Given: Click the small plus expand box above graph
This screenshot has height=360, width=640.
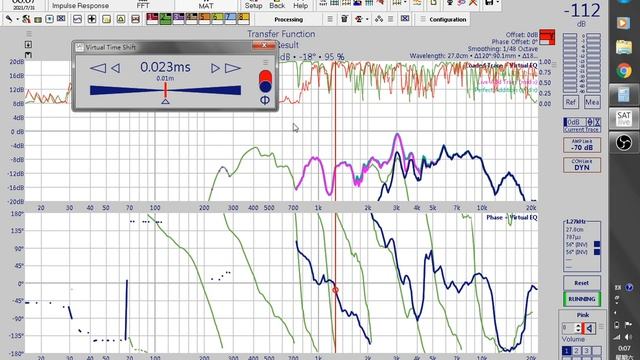Looking at the screenshot, I should [28, 44].
